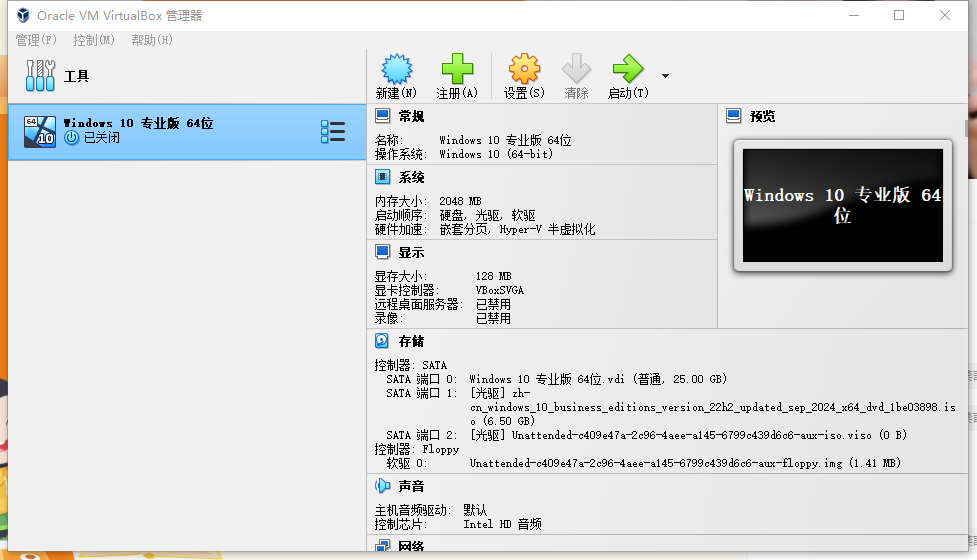Click the Storage (存储) section disk icon
Viewport: 977px width, 560px height.
[382, 341]
